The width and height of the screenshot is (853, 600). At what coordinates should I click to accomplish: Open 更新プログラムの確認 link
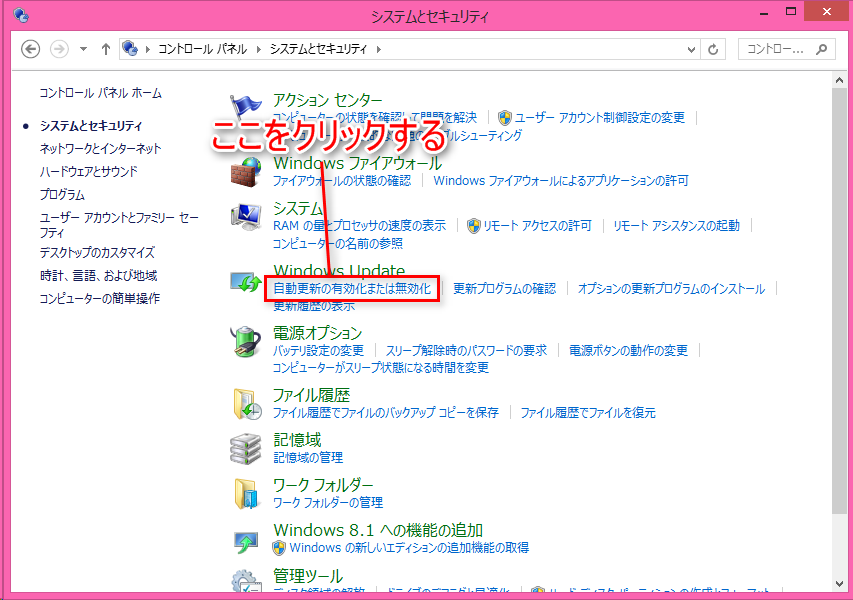(x=505, y=288)
